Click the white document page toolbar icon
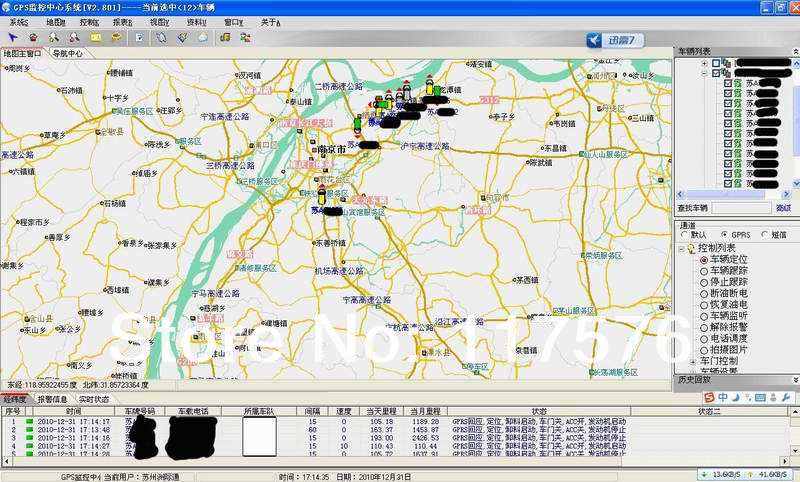This screenshot has height=482, width=800. pyautogui.click(x=139, y=37)
